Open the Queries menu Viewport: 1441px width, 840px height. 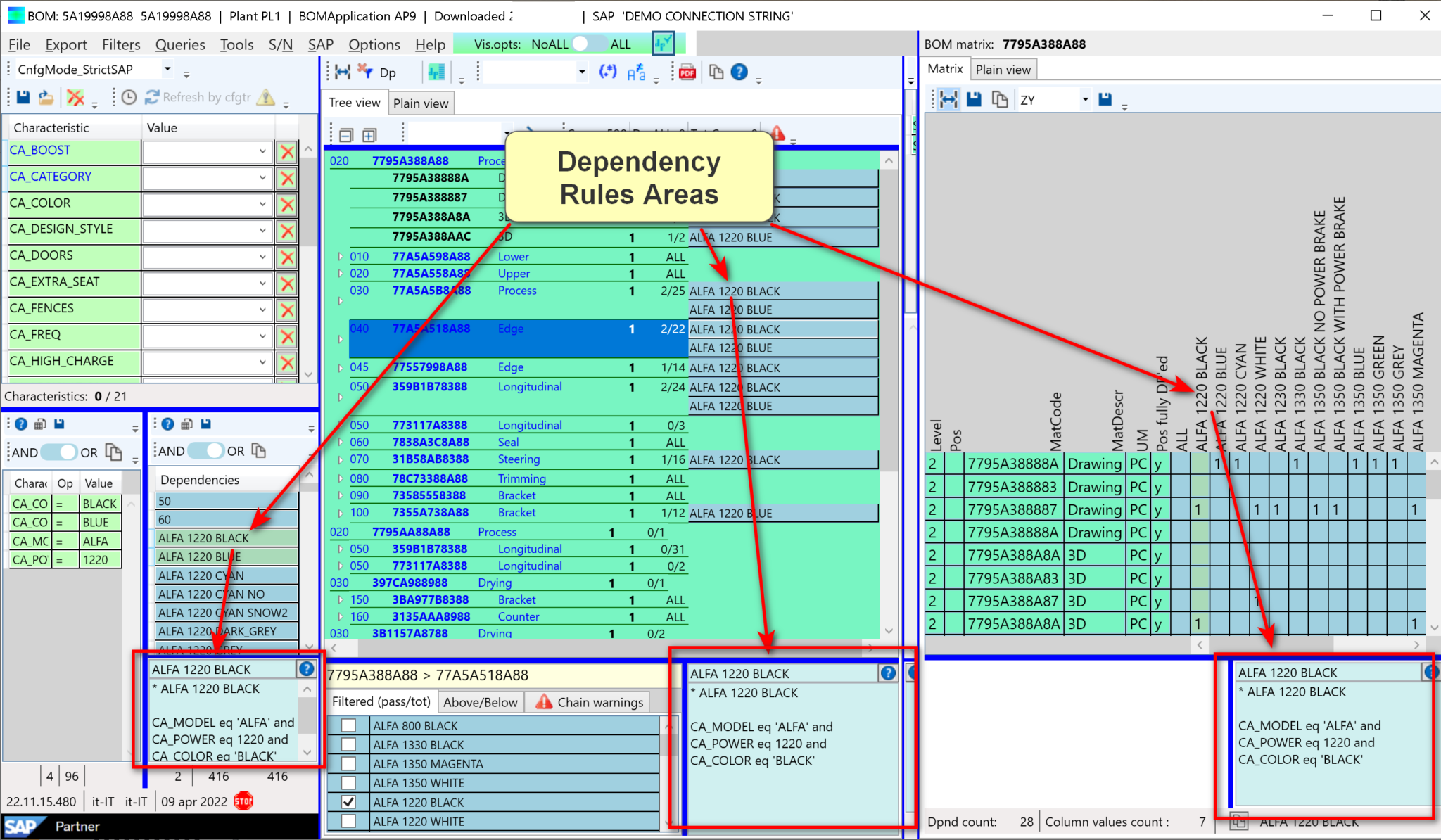180,44
